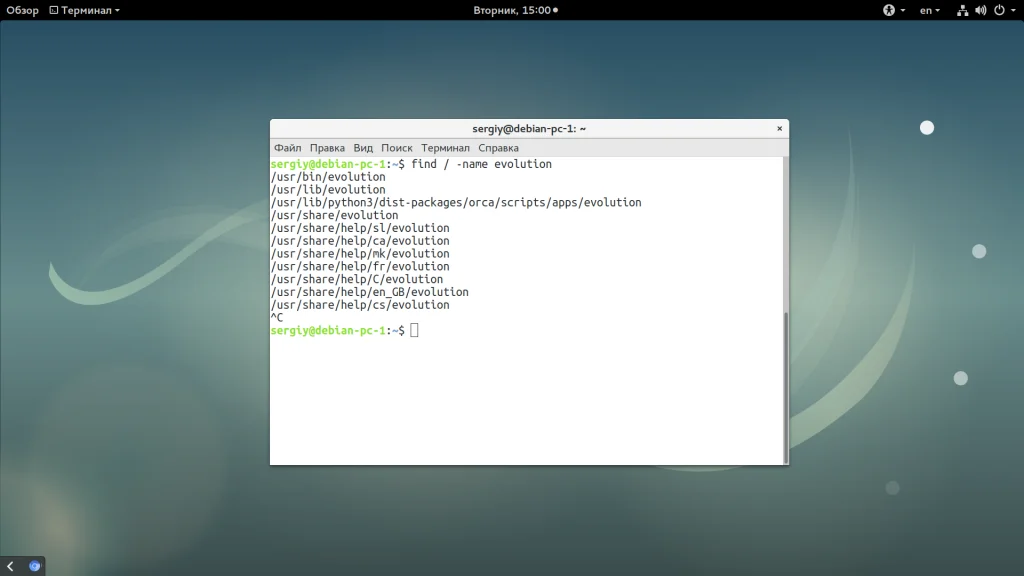
Task: Click the blue tray icon at bottom-left
Action: (x=35, y=566)
